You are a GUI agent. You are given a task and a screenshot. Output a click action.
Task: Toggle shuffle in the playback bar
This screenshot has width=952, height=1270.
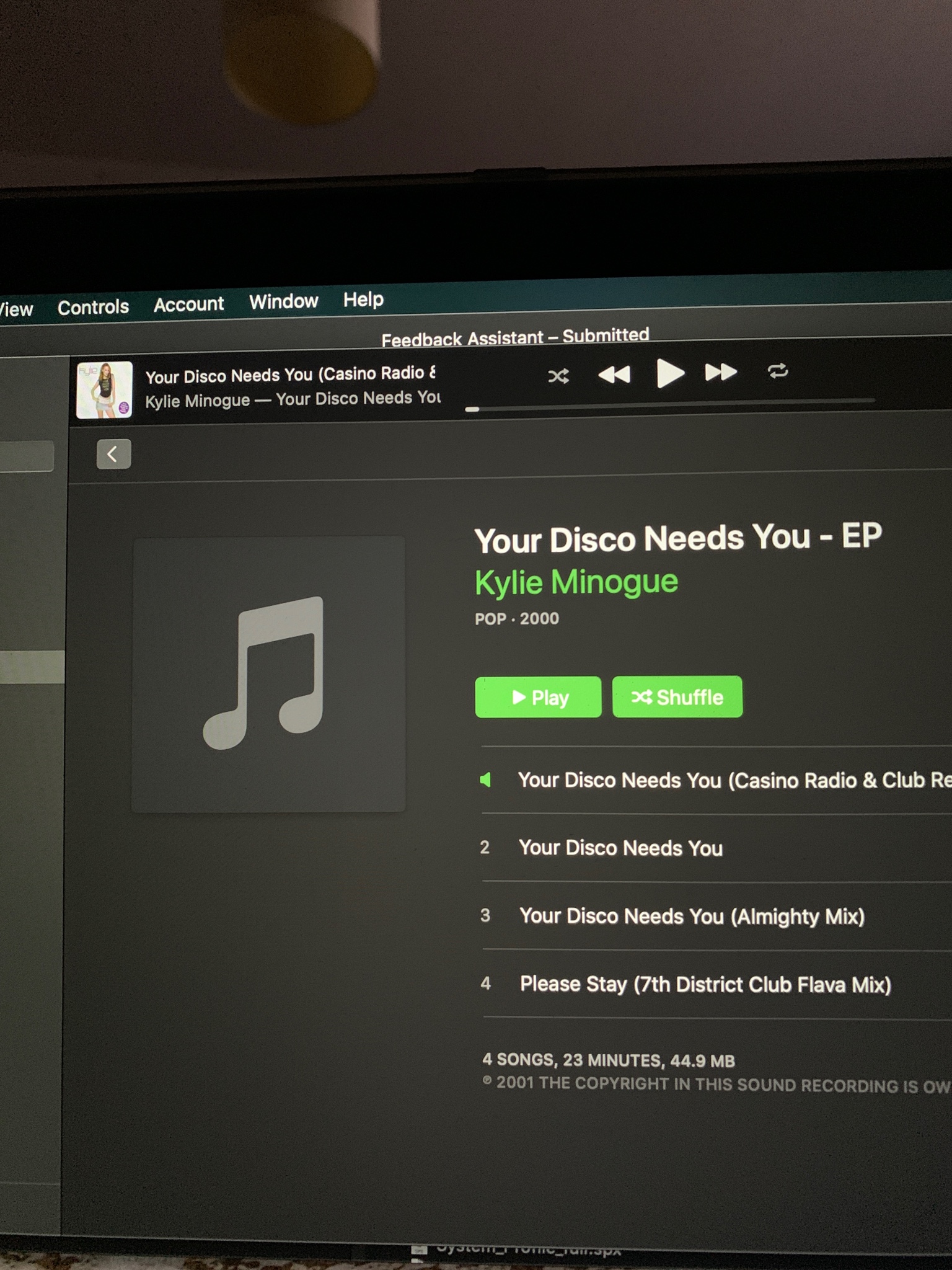(x=558, y=376)
